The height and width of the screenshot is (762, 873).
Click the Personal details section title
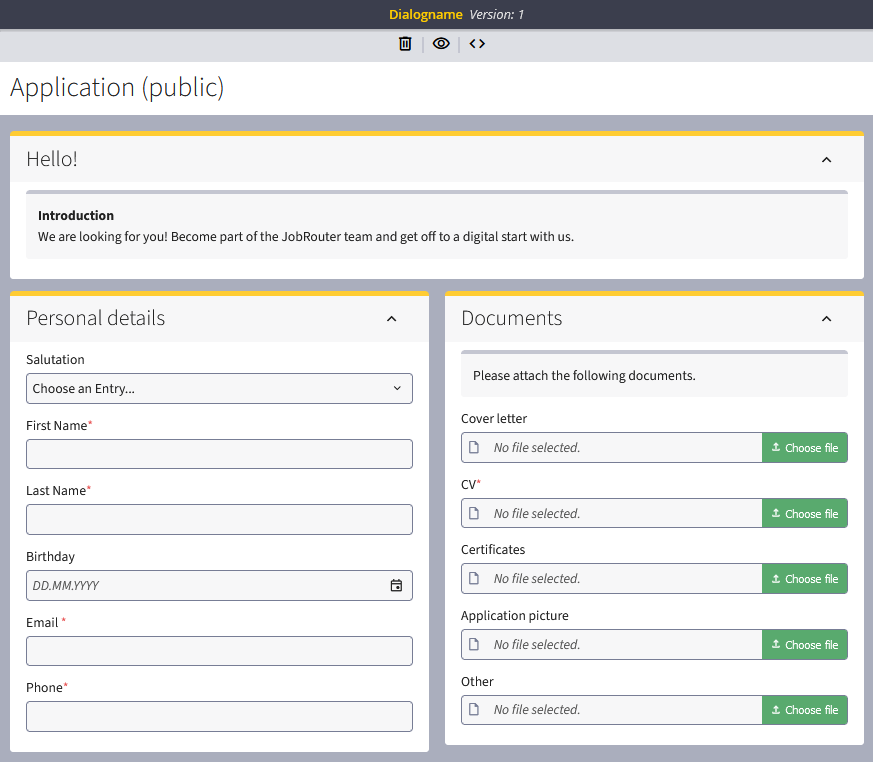(x=96, y=318)
